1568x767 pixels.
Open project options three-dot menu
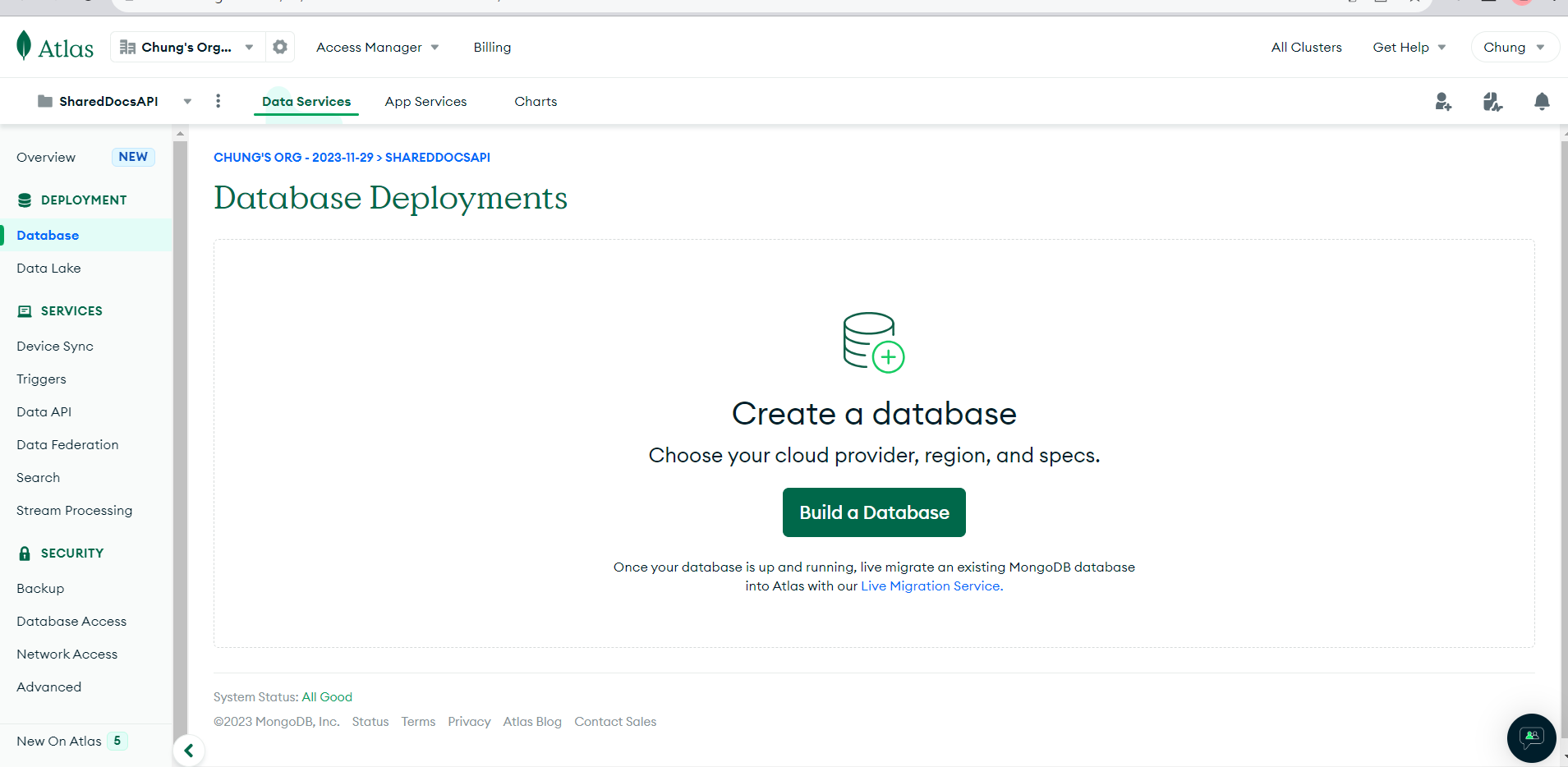[218, 101]
